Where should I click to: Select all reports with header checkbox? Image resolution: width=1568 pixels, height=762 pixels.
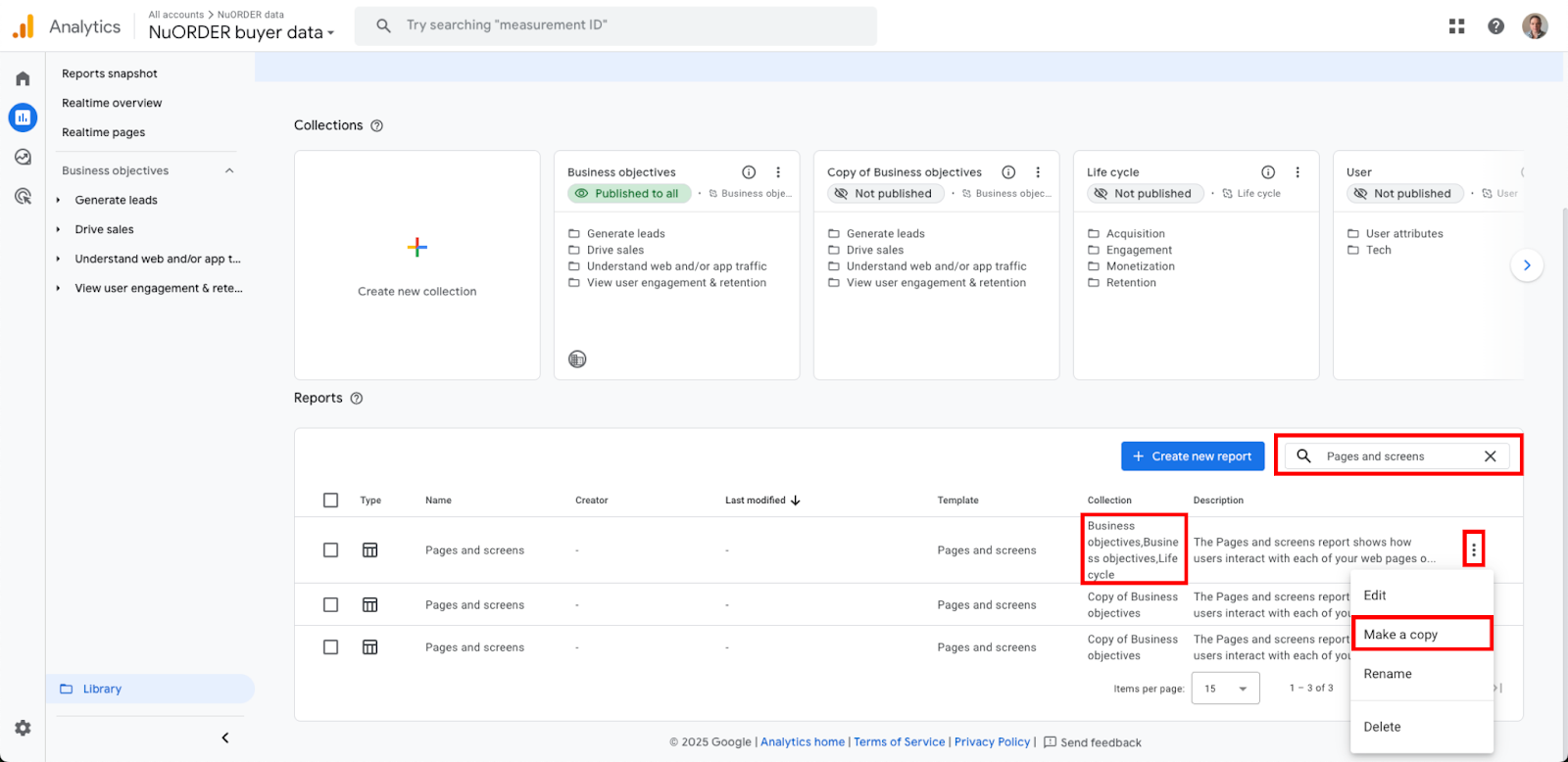click(330, 500)
